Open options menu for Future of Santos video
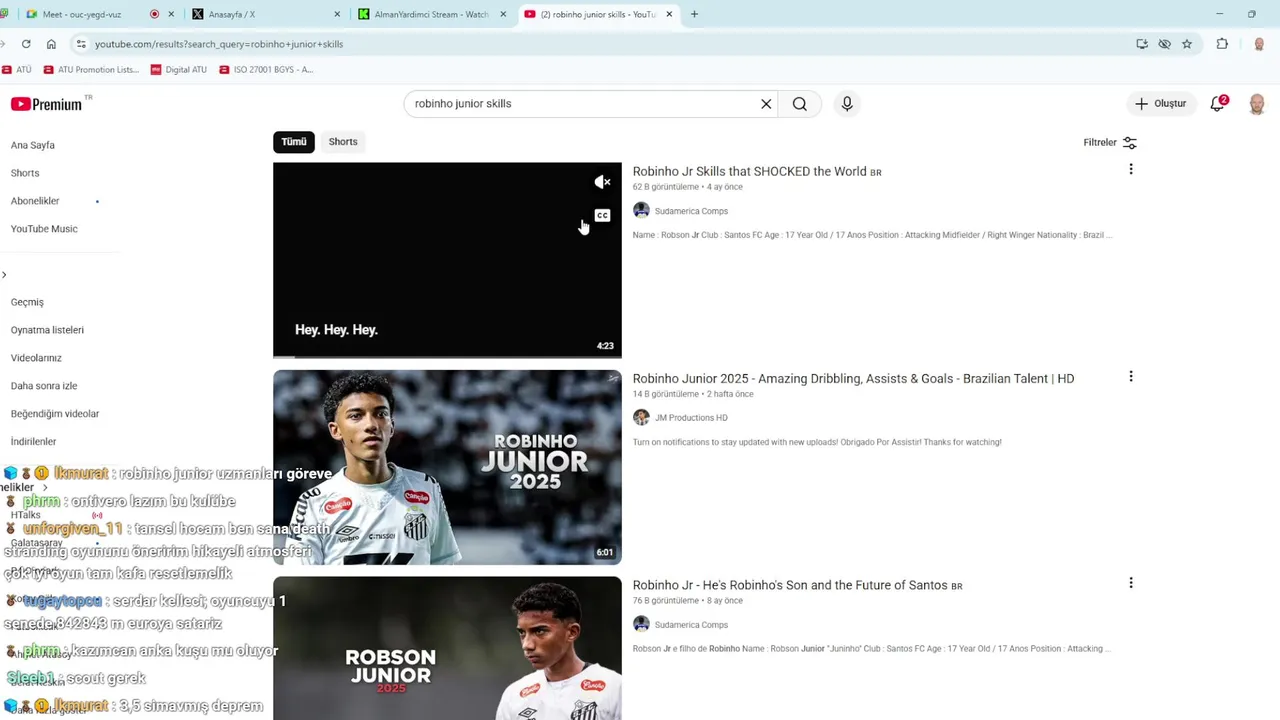1280x720 pixels. (x=1131, y=583)
